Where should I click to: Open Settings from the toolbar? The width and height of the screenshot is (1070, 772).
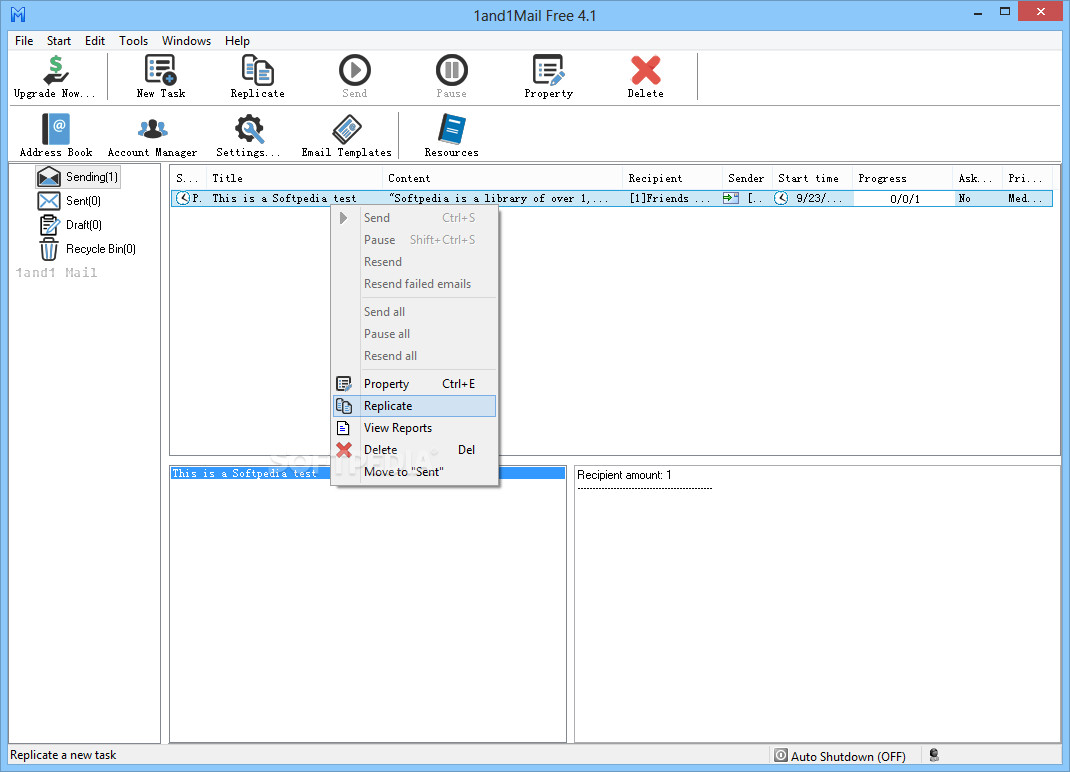coord(248,136)
